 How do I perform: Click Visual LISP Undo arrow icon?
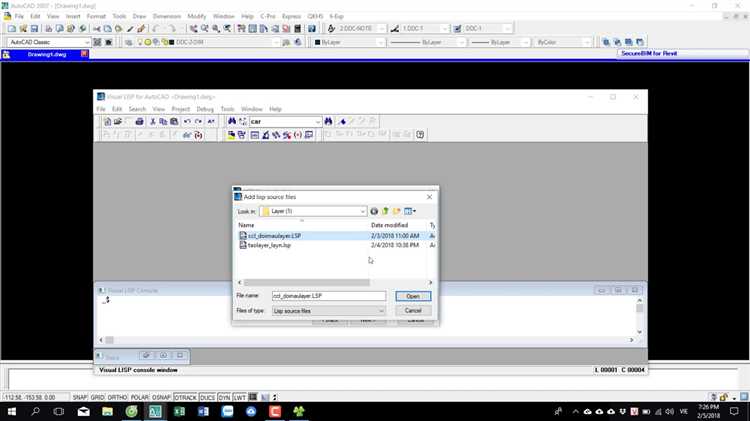tap(187, 122)
